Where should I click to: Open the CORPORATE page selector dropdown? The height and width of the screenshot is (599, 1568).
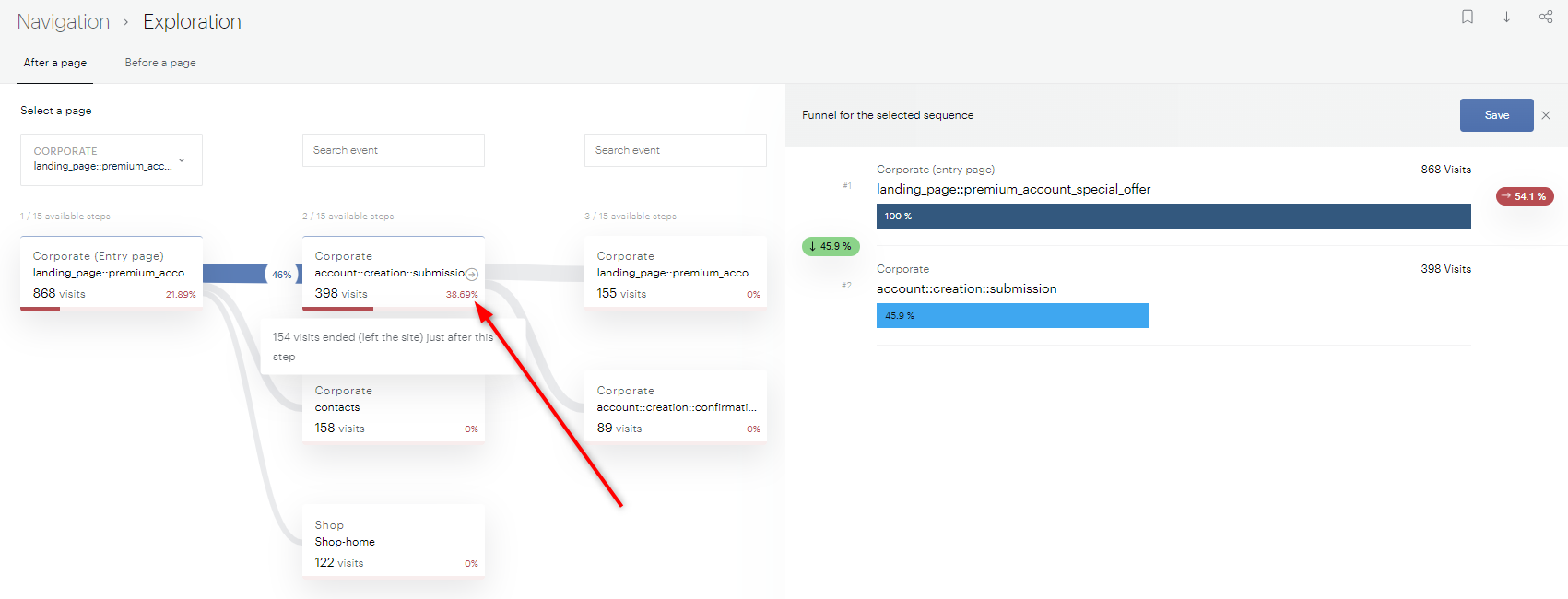tap(111, 159)
